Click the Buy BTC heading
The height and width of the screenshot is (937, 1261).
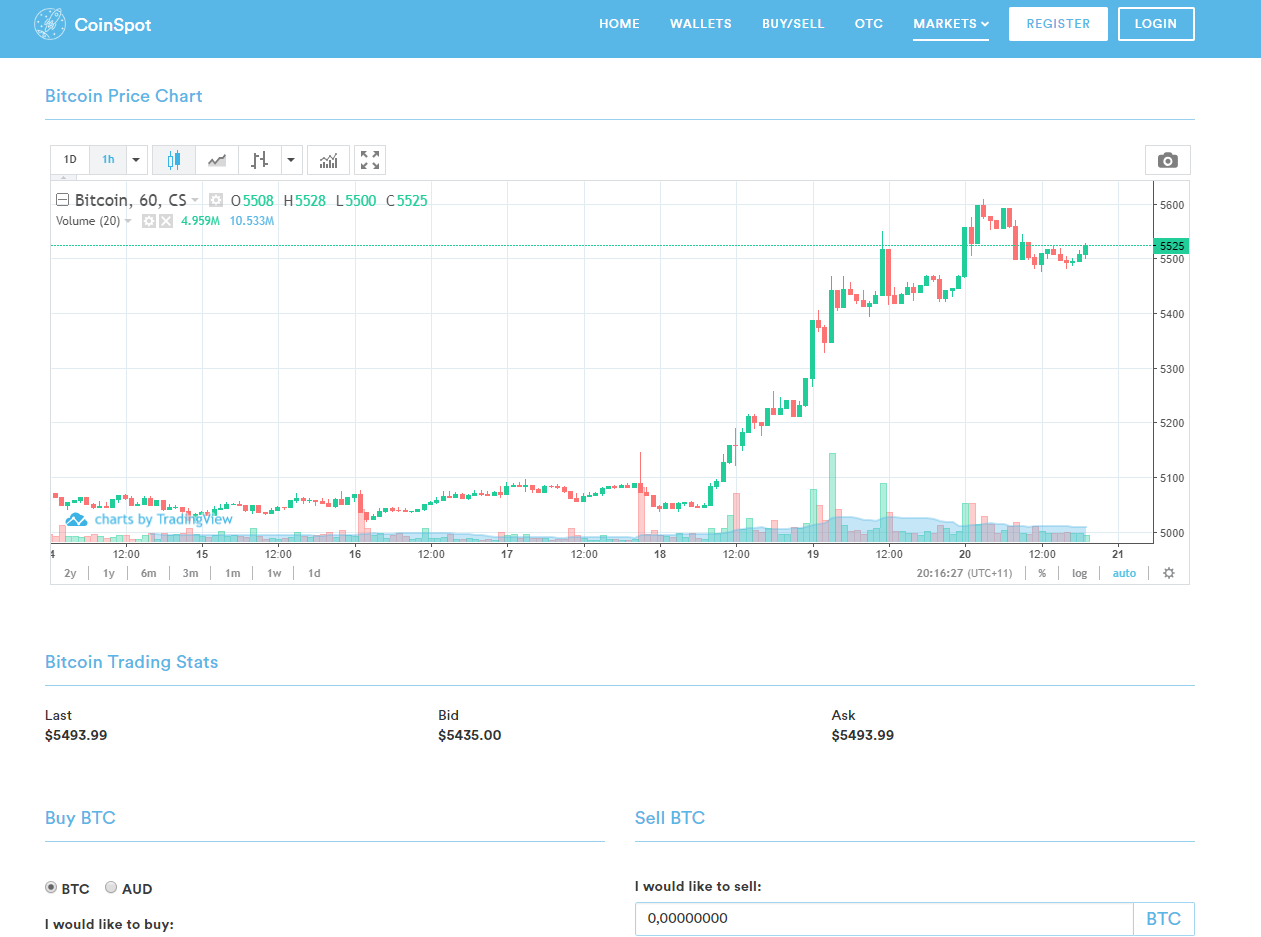(x=80, y=818)
